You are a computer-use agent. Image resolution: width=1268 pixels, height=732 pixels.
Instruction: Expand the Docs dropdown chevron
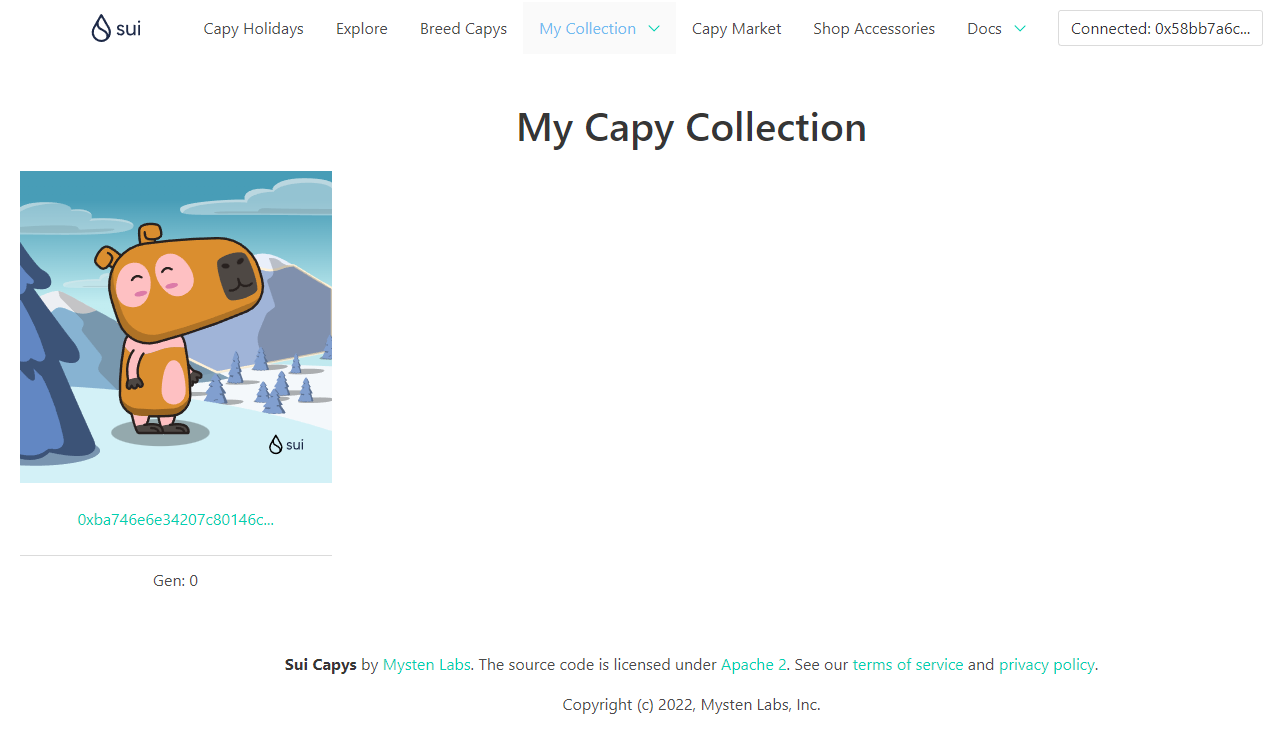pyautogui.click(x=1020, y=28)
